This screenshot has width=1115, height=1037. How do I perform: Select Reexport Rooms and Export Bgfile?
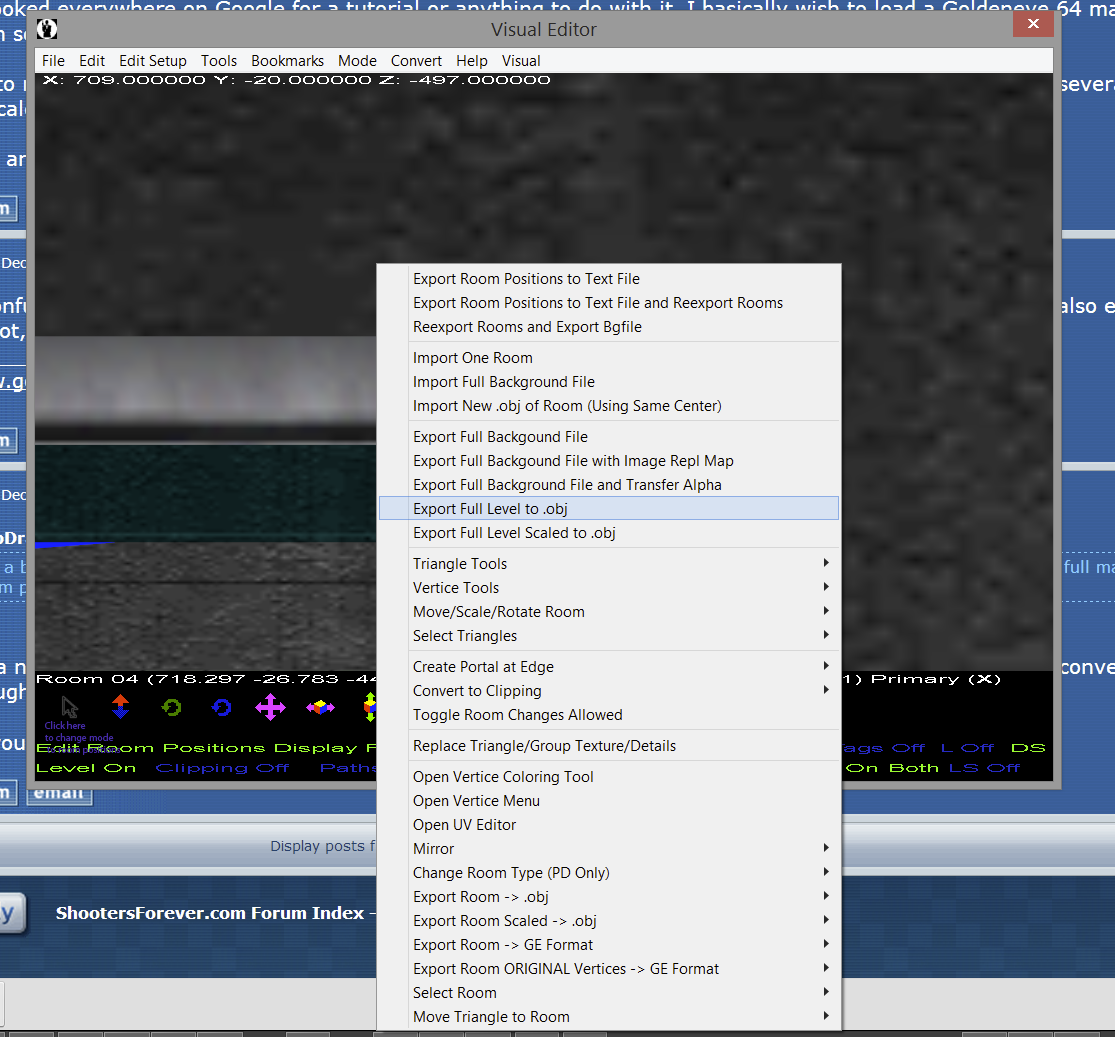[x=609, y=327]
